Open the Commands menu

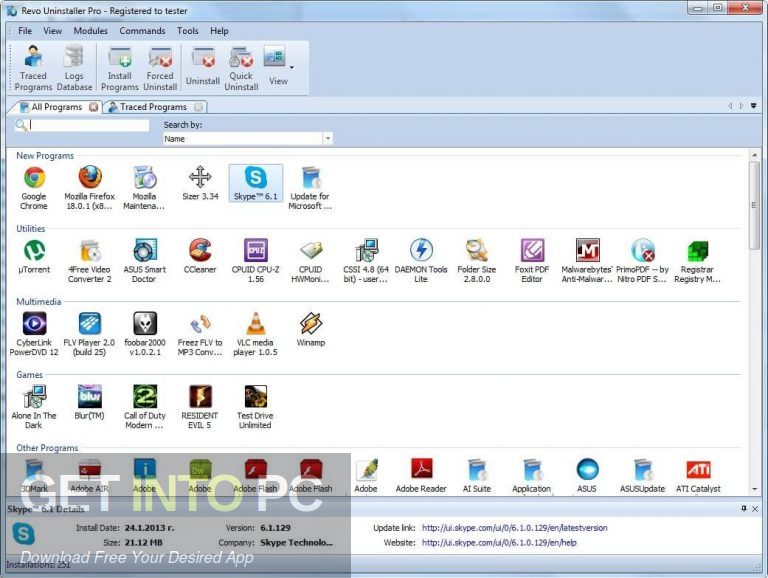[142, 31]
